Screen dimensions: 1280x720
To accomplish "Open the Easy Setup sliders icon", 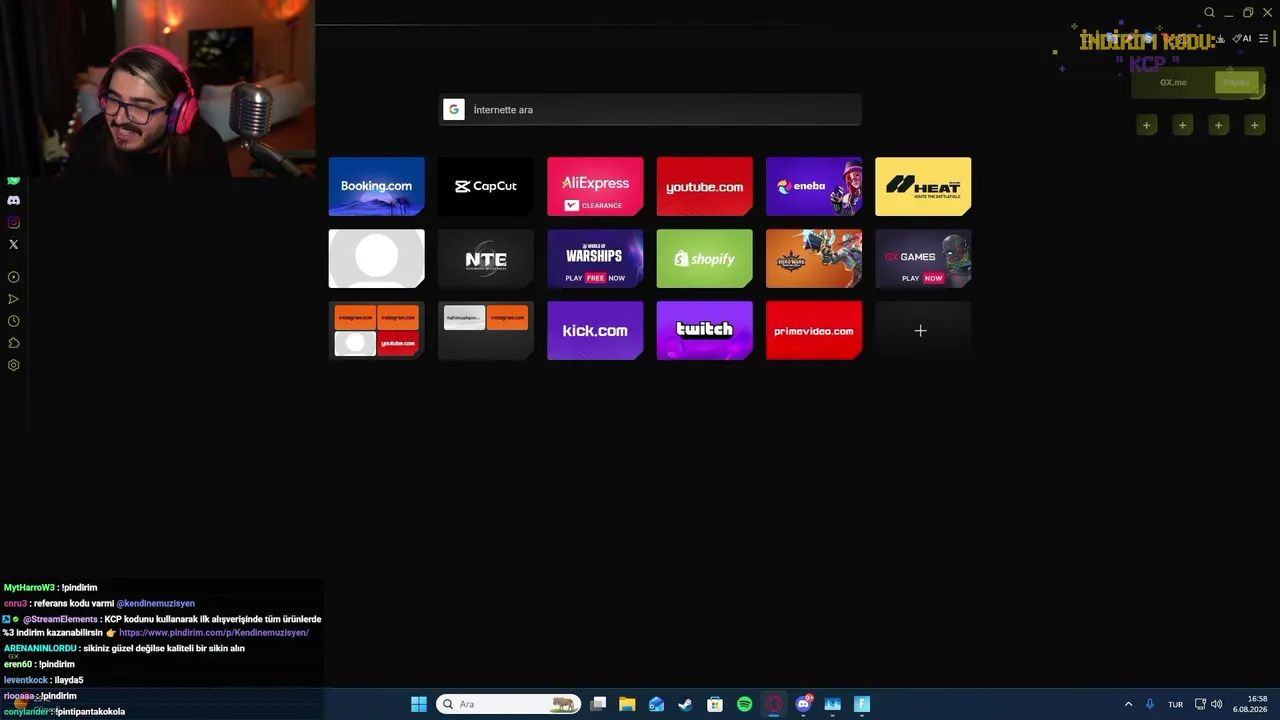I will (x=1264, y=39).
